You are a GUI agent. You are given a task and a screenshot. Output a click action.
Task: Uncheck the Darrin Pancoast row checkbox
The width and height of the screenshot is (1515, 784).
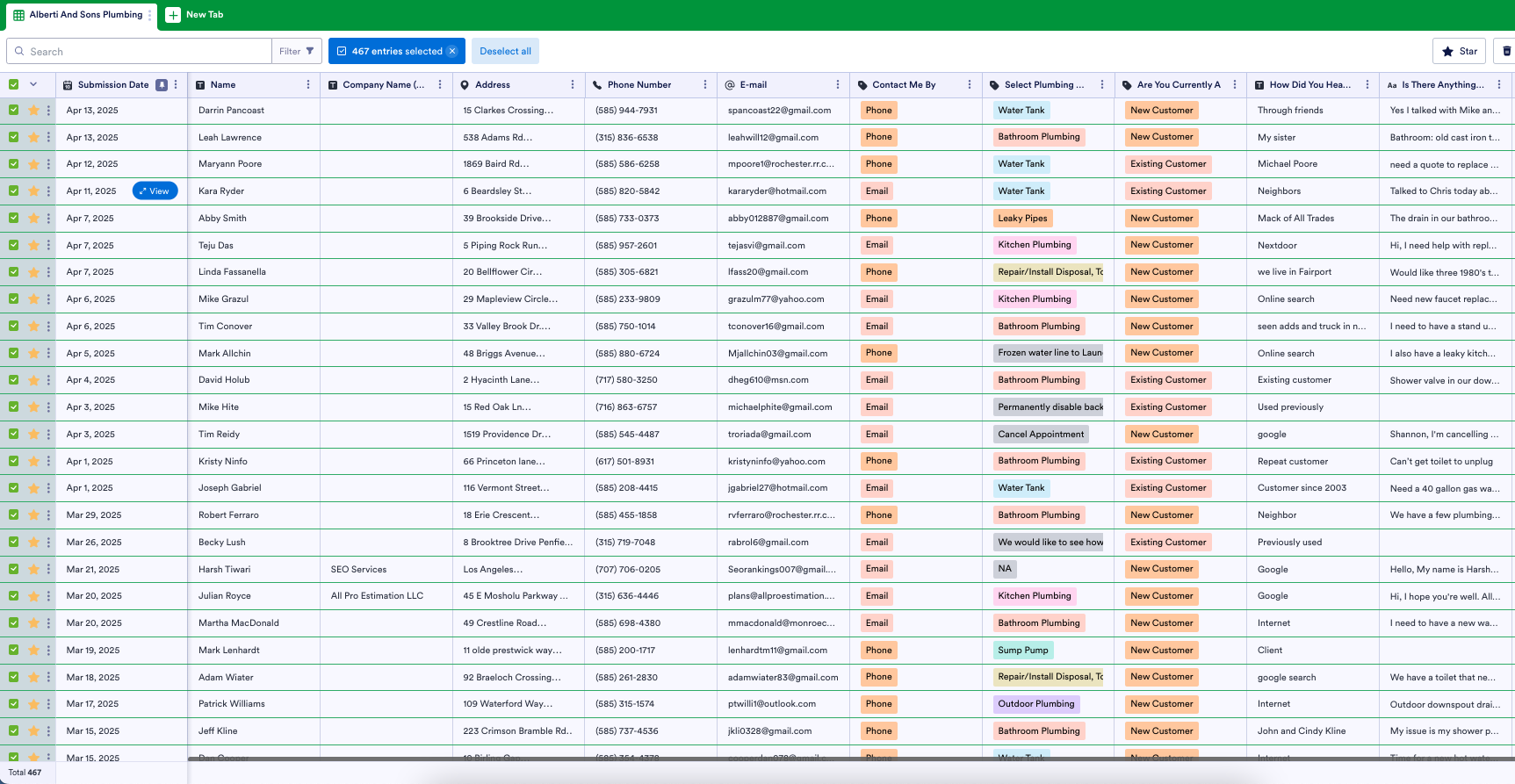(x=14, y=110)
